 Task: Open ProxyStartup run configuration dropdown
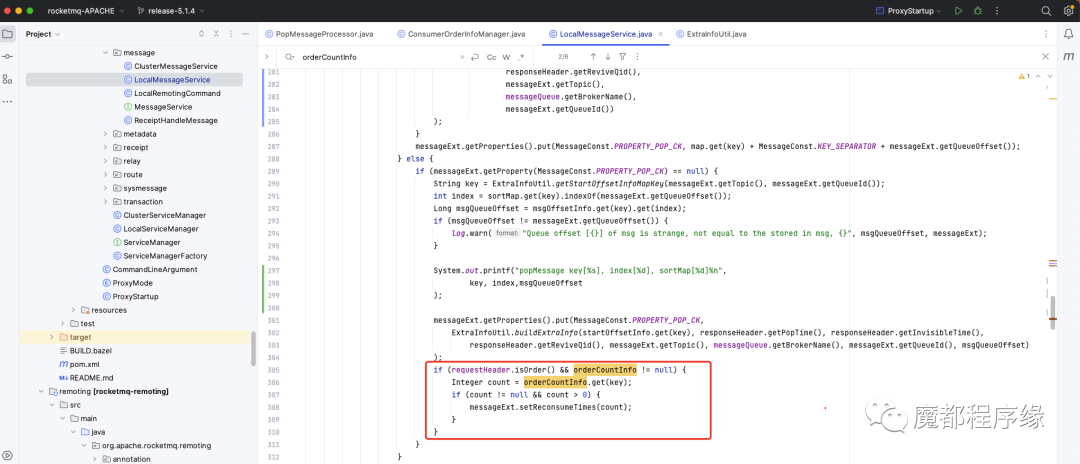pos(909,11)
